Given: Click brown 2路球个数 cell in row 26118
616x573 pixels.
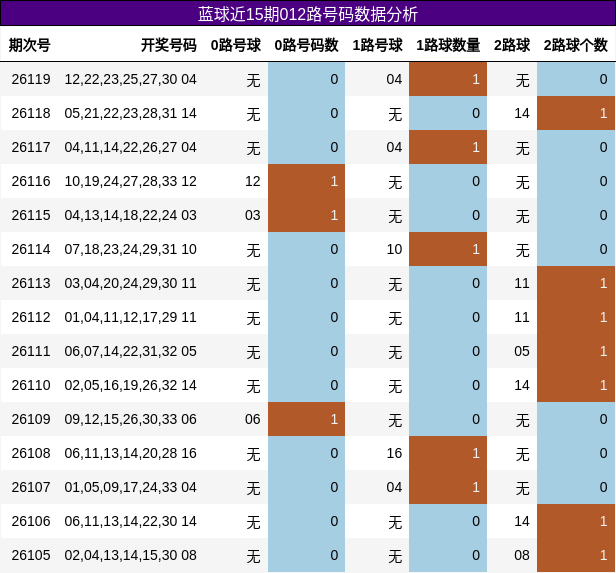Looking at the screenshot, I should (x=576, y=114).
